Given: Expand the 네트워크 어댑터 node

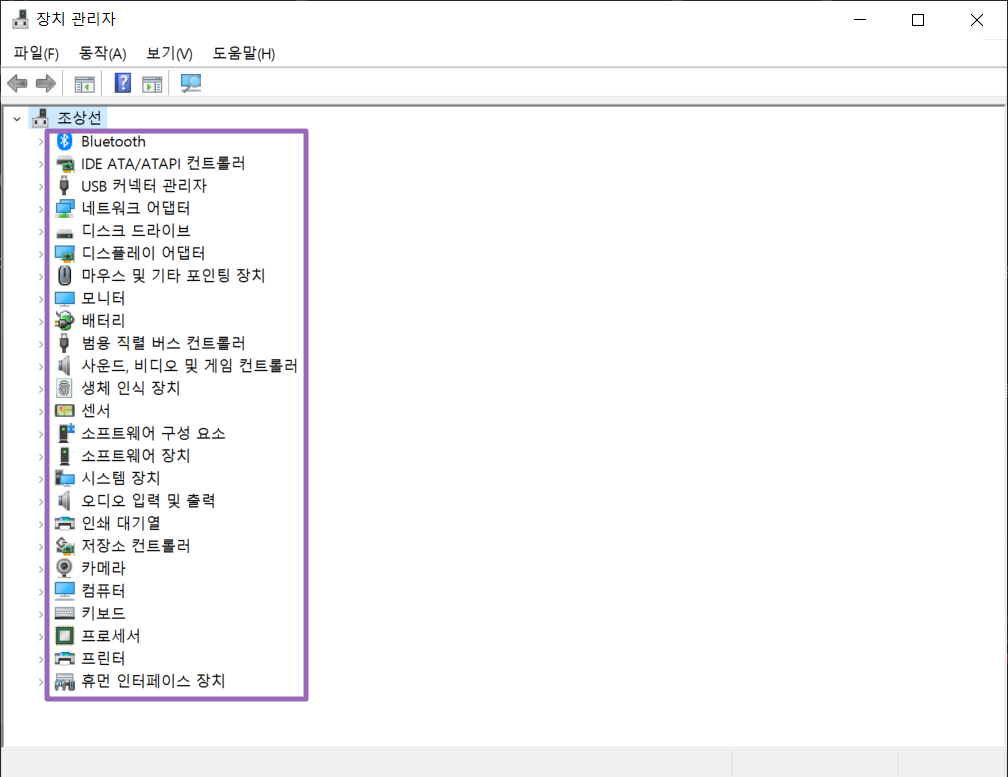Looking at the screenshot, I should point(41,209).
